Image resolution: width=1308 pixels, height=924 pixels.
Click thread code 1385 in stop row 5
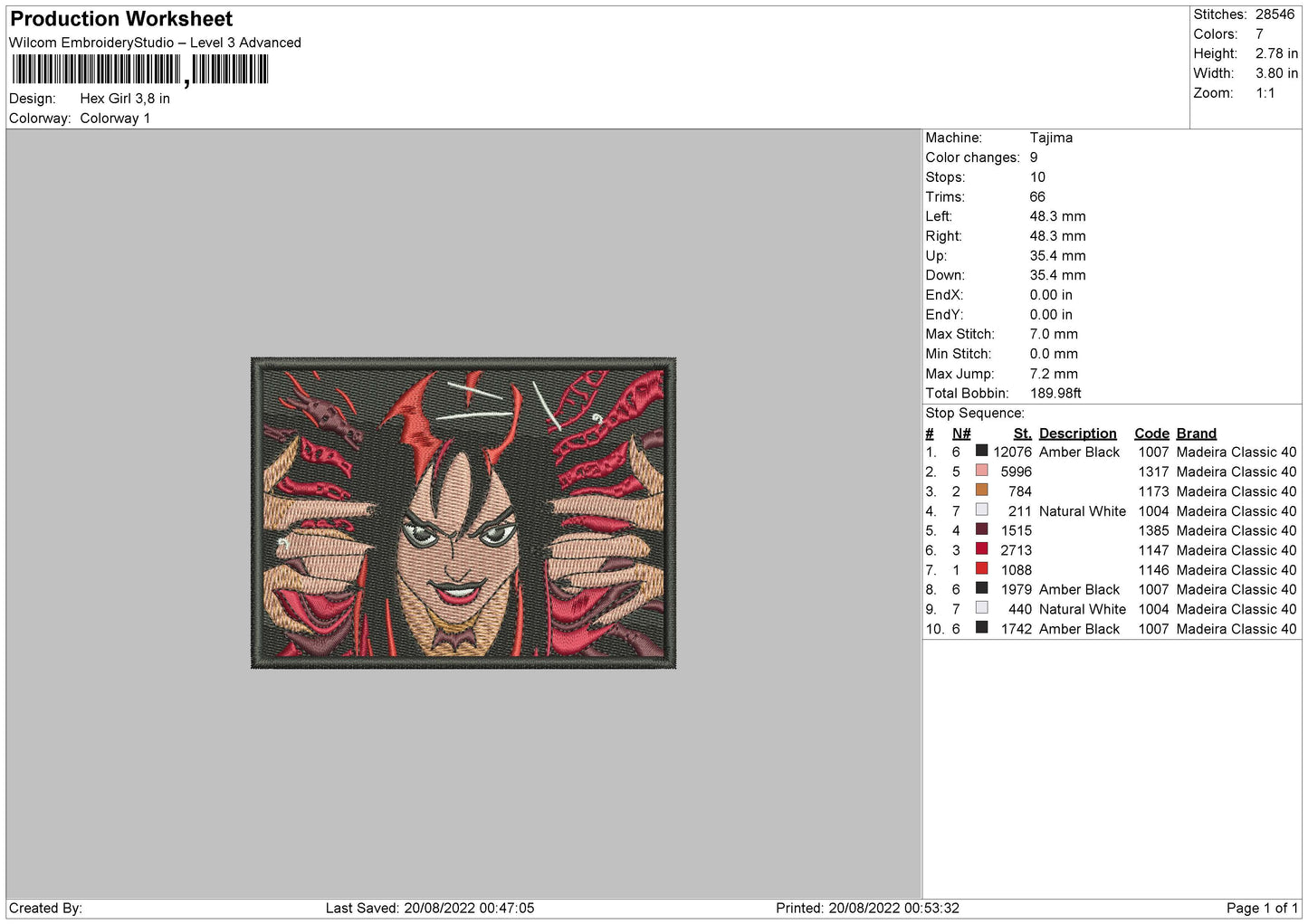[x=1153, y=531]
